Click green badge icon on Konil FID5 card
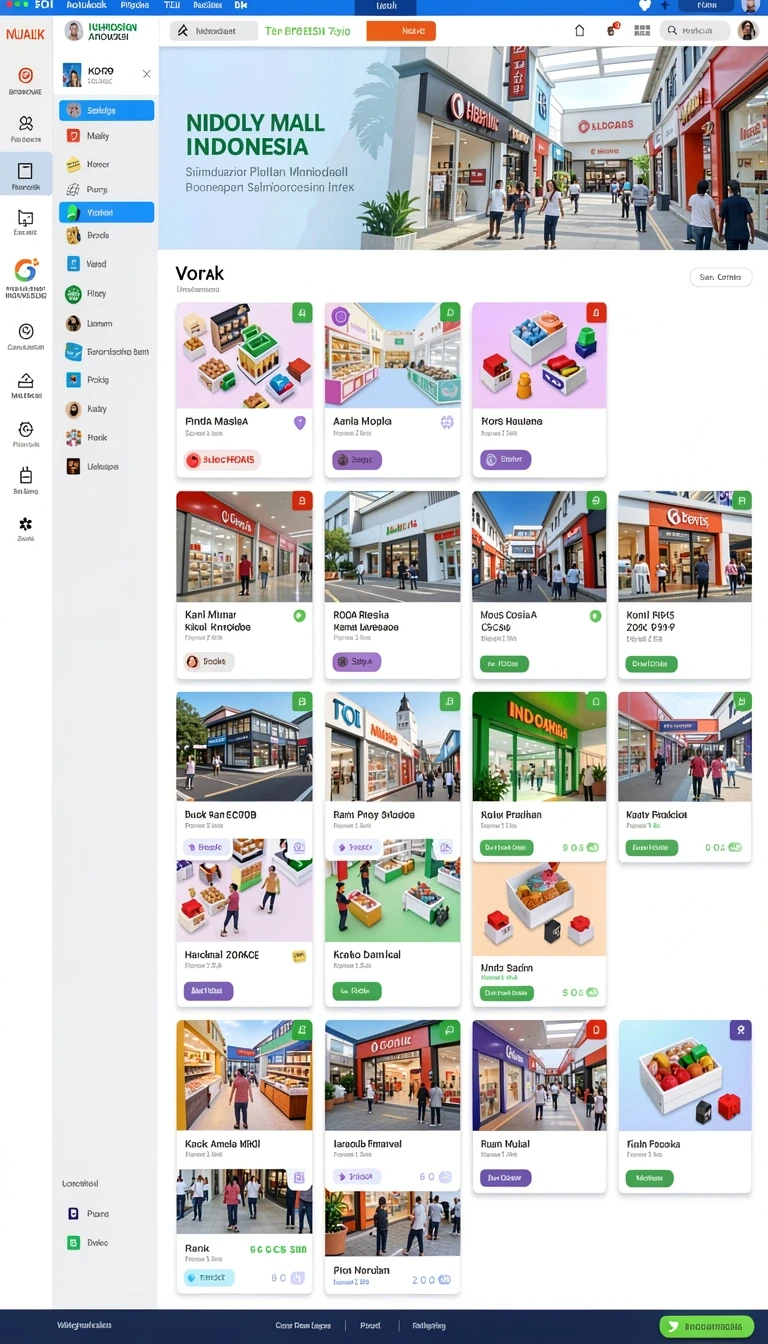The height and width of the screenshot is (1344, 768). point(741,500)
